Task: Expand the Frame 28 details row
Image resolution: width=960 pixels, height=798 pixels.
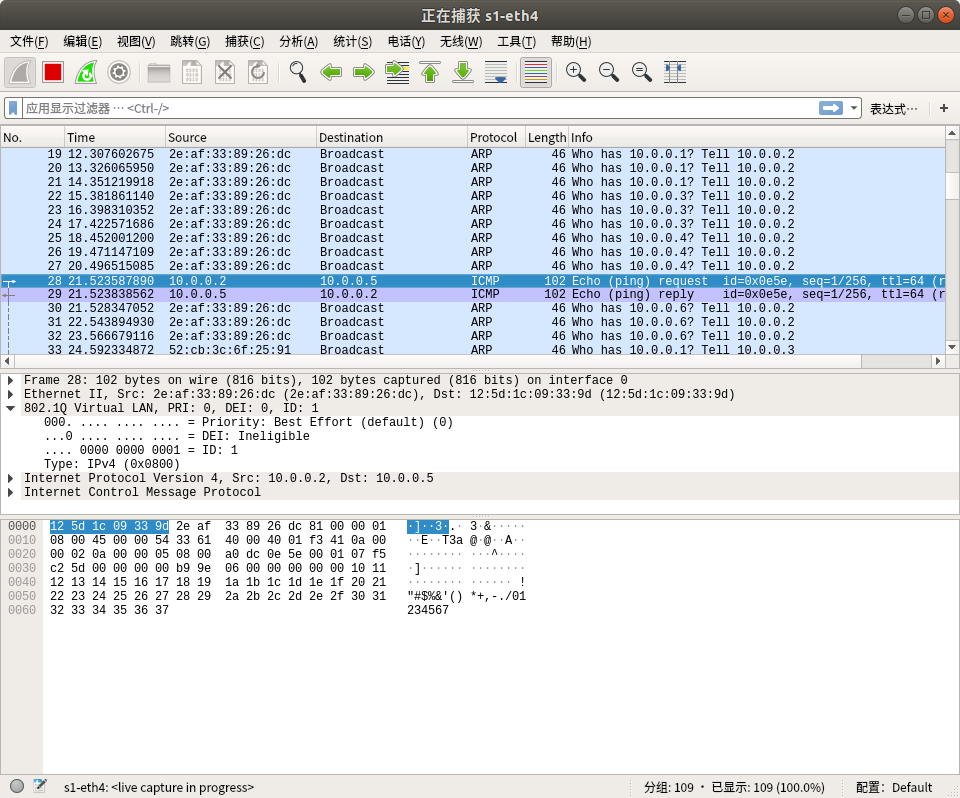Action: pyautogui.click(x=11, y=380)
